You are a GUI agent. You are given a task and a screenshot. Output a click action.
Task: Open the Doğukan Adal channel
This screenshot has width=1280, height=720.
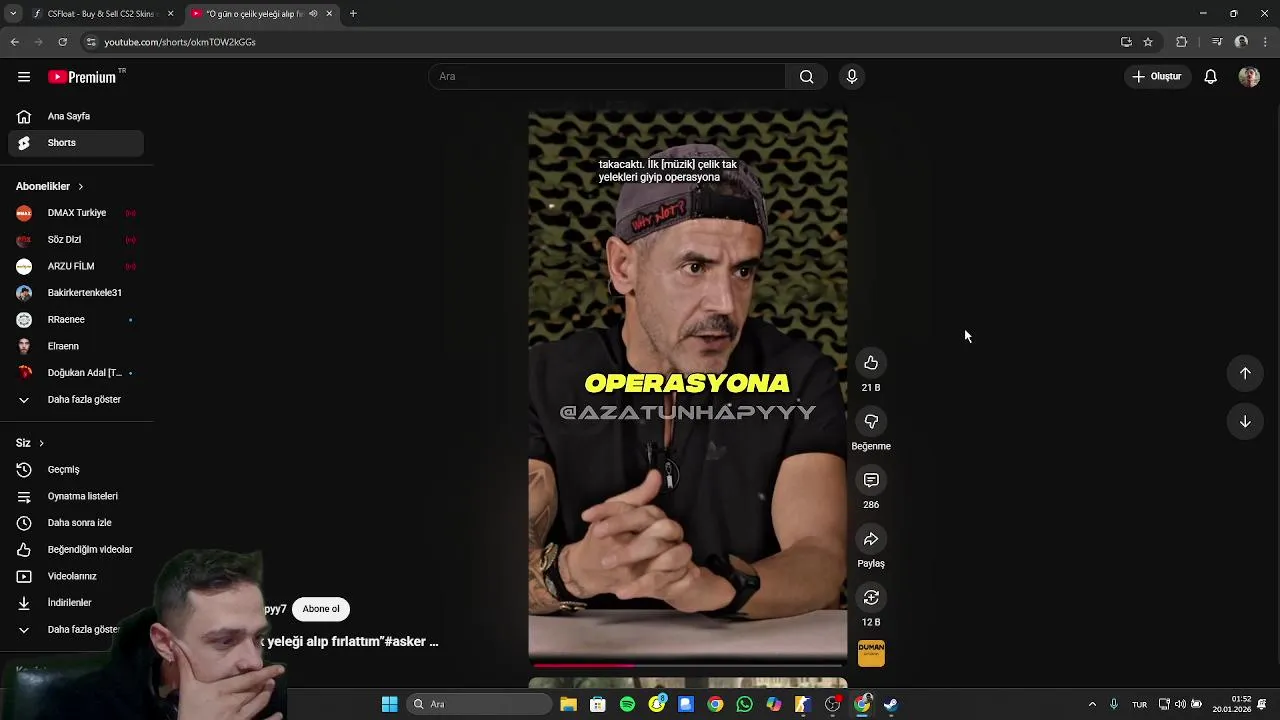click(x=76, y=373)
